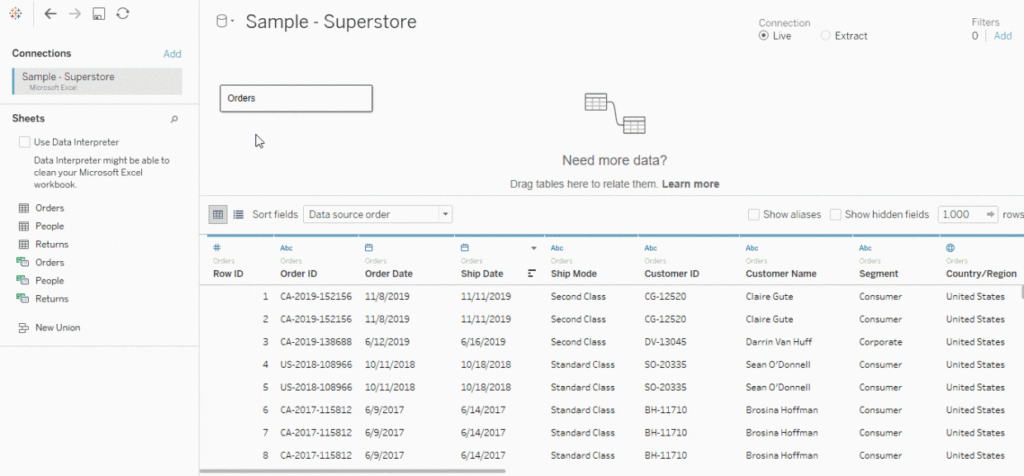Click the Sample - Superstore data source title
1024x476 pixels.
pos(331,22)
